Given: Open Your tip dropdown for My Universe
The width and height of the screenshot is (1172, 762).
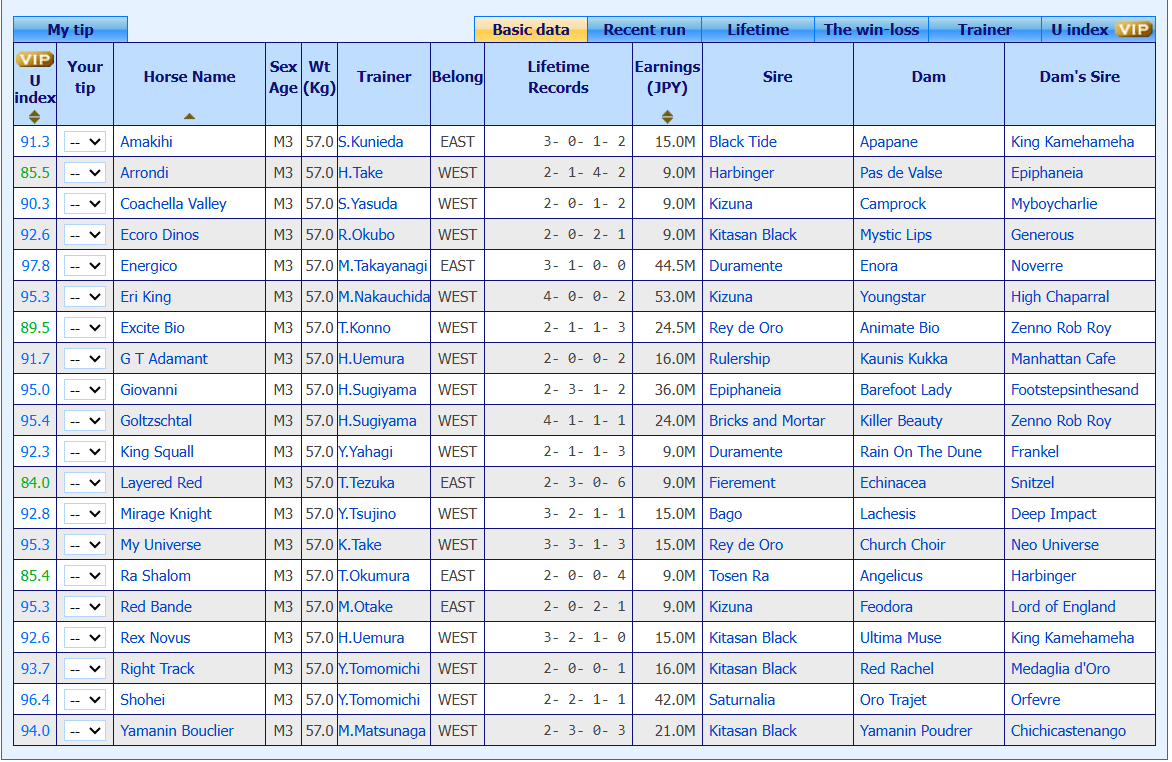Looking at the screenshot, I should coord(84,545).
